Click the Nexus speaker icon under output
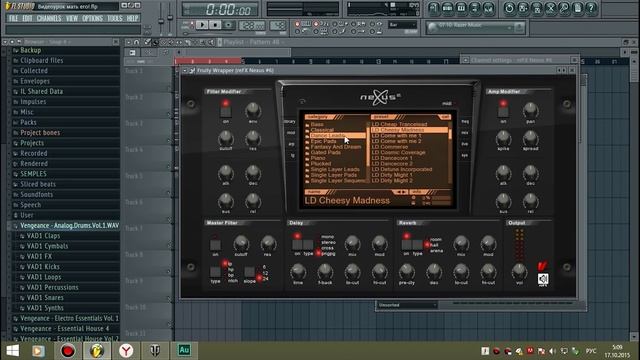The image size is (640, 360). point(543,279)
